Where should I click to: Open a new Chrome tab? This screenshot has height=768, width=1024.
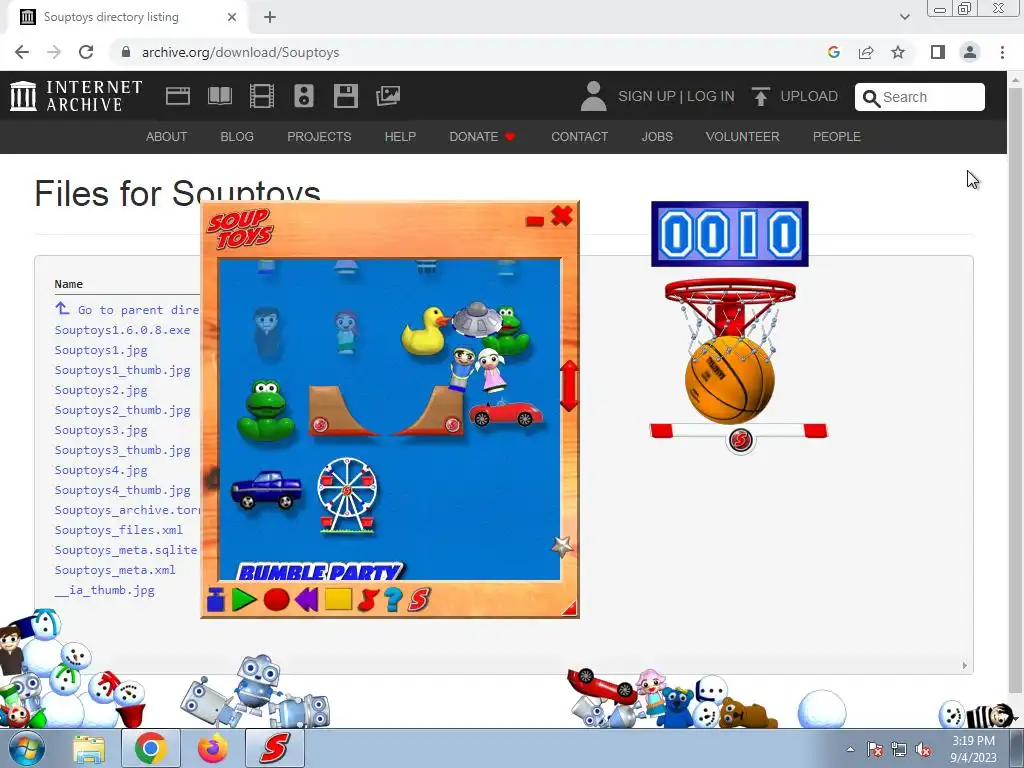(270, 17)
